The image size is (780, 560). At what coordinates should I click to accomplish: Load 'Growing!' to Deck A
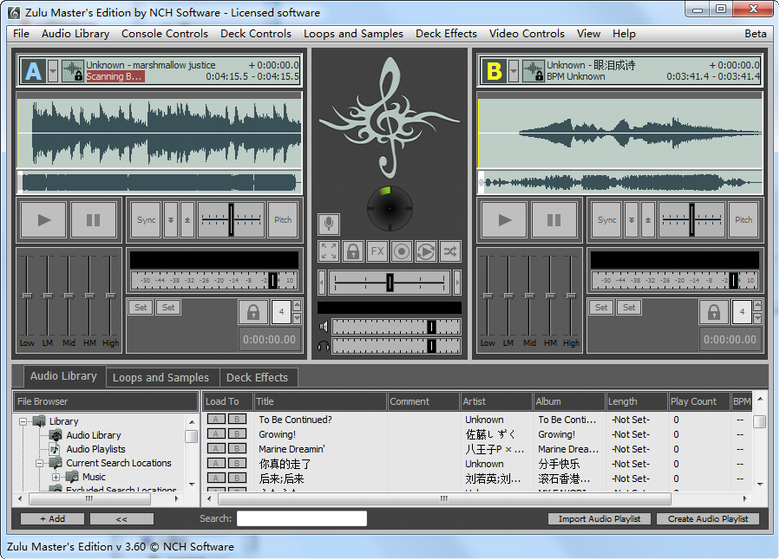[x=215, y=434]
